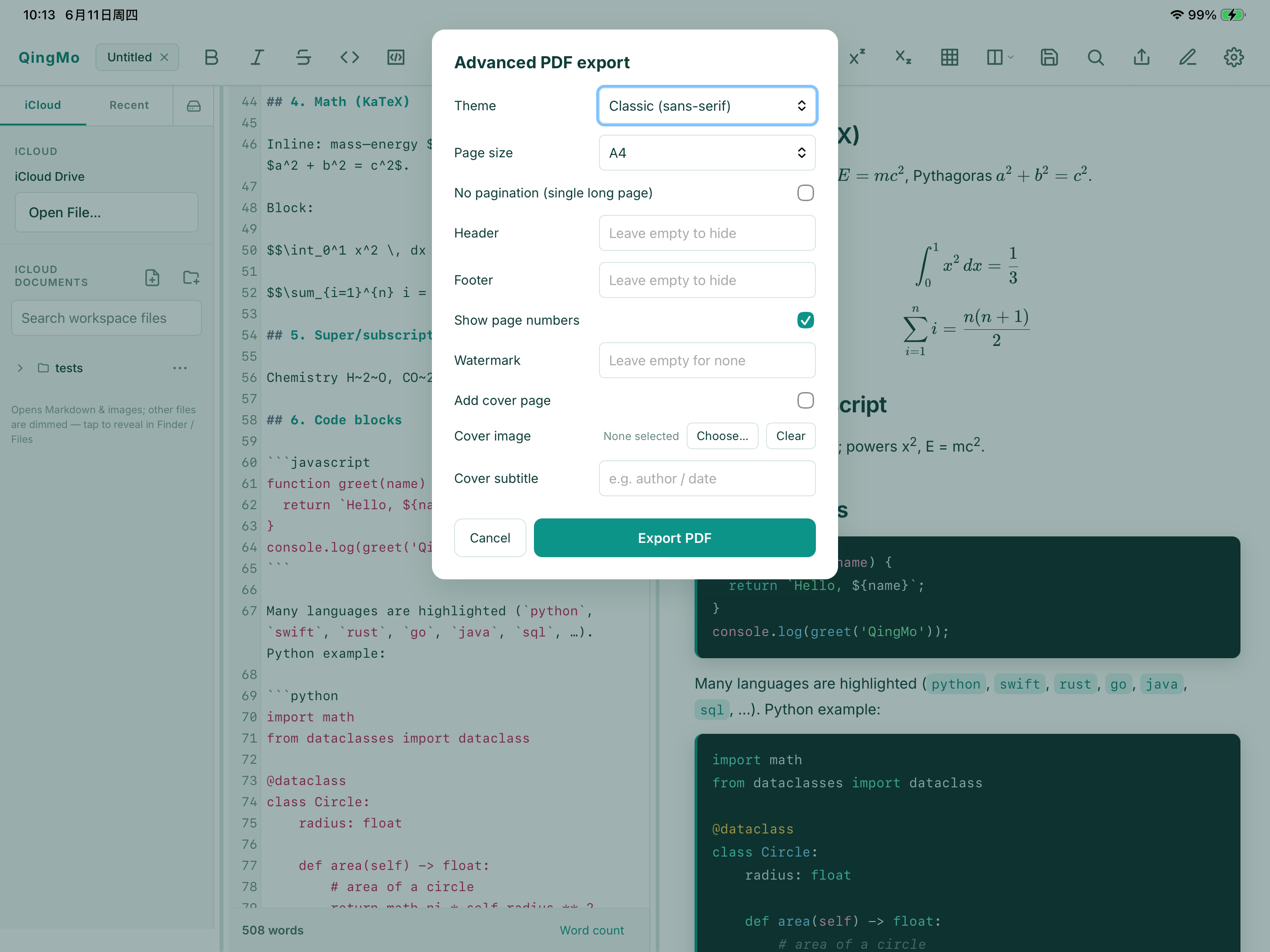
Task: Toggle edit mode with pencil icon
Action: click(1187, 57)
